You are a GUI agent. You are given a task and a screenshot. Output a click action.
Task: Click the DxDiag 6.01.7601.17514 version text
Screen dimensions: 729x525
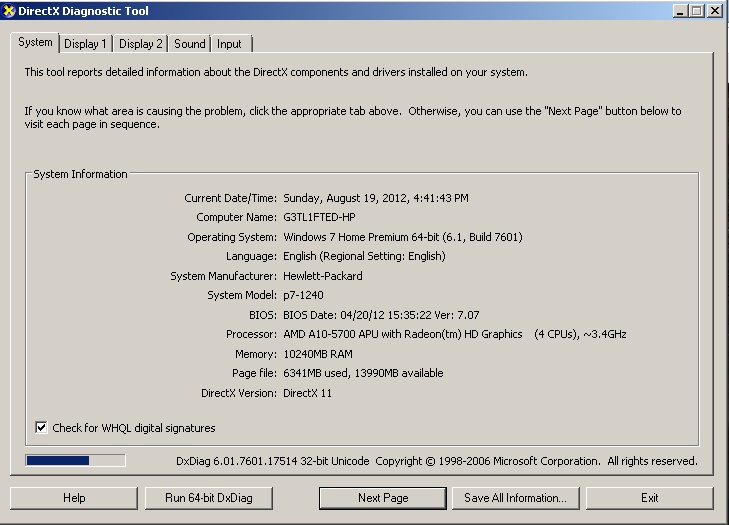[272, 461]
